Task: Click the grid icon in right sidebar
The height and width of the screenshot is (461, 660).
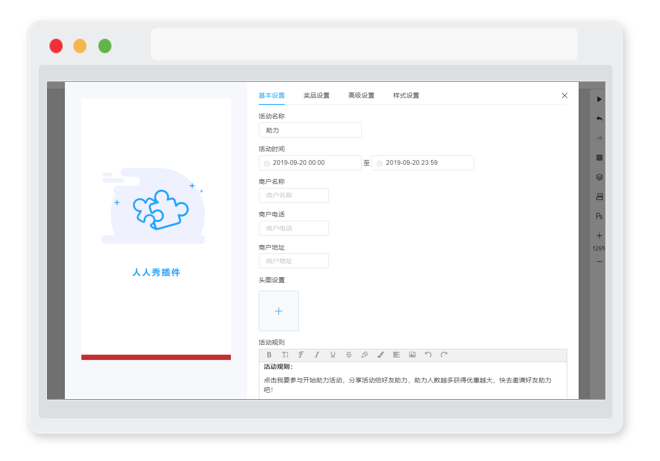Action: point(599,158)
